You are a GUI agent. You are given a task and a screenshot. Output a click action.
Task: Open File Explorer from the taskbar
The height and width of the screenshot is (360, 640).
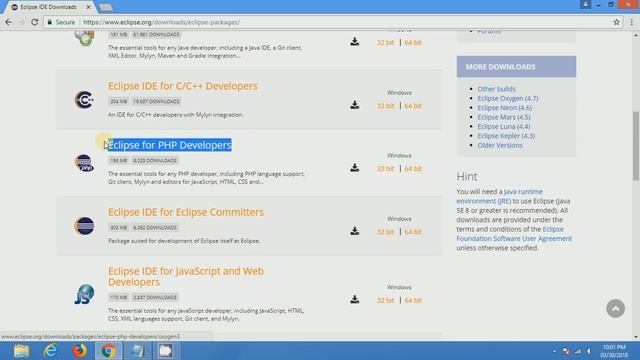(21, 351)
